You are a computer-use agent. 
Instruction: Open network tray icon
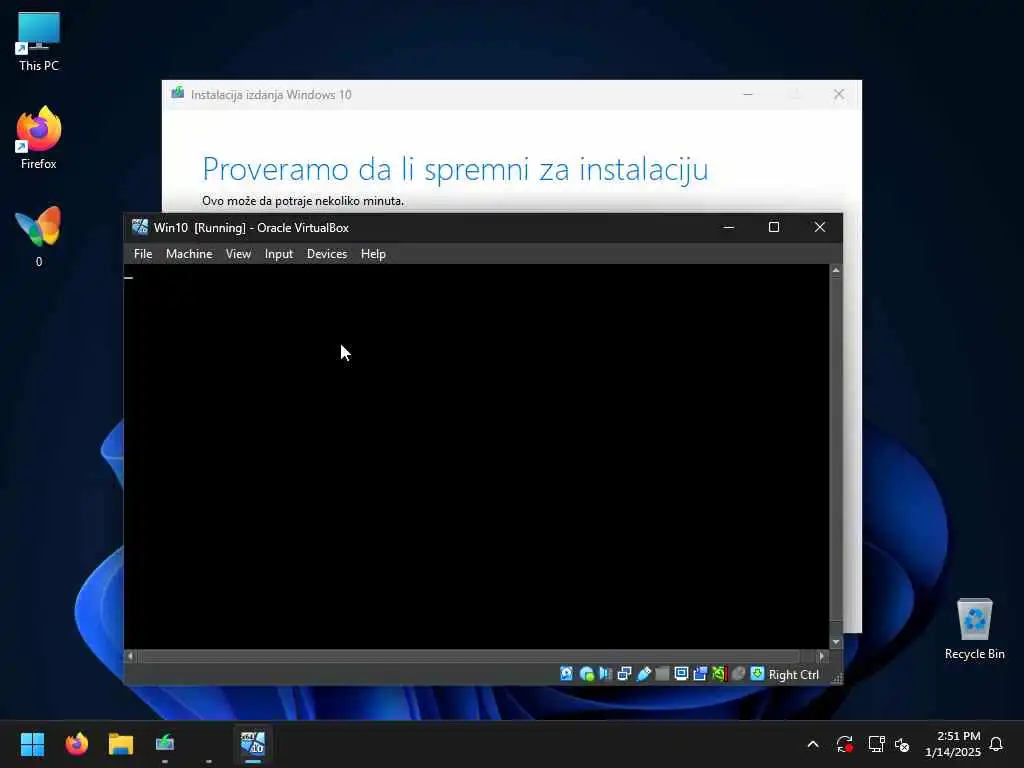pyautogui.click(x=876, y=744)
